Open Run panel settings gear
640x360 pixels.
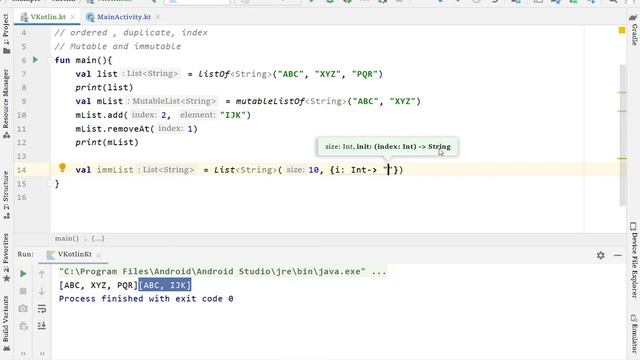tap(600, 255)
